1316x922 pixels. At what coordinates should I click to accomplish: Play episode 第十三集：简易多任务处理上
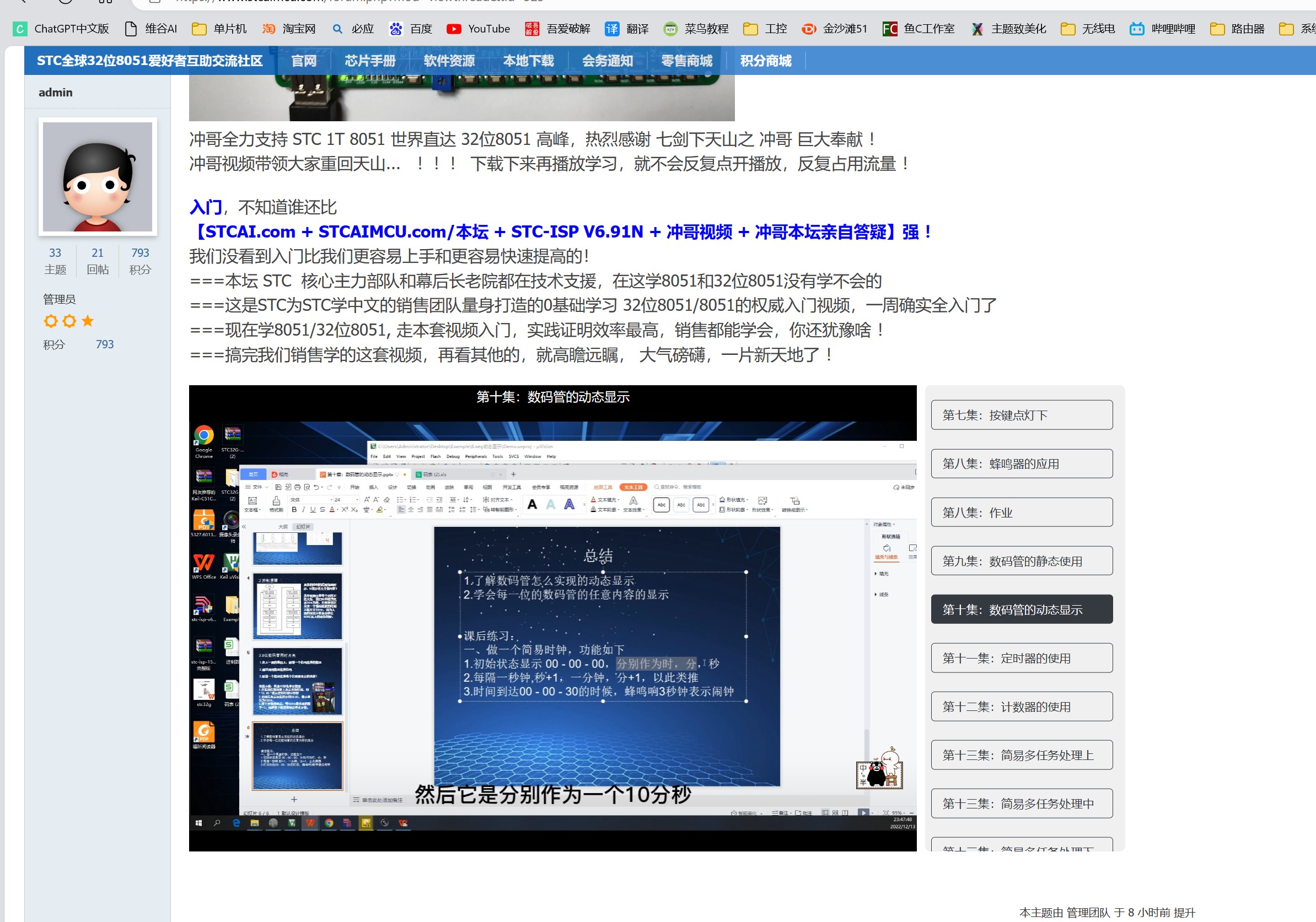tap(1022, 755)
